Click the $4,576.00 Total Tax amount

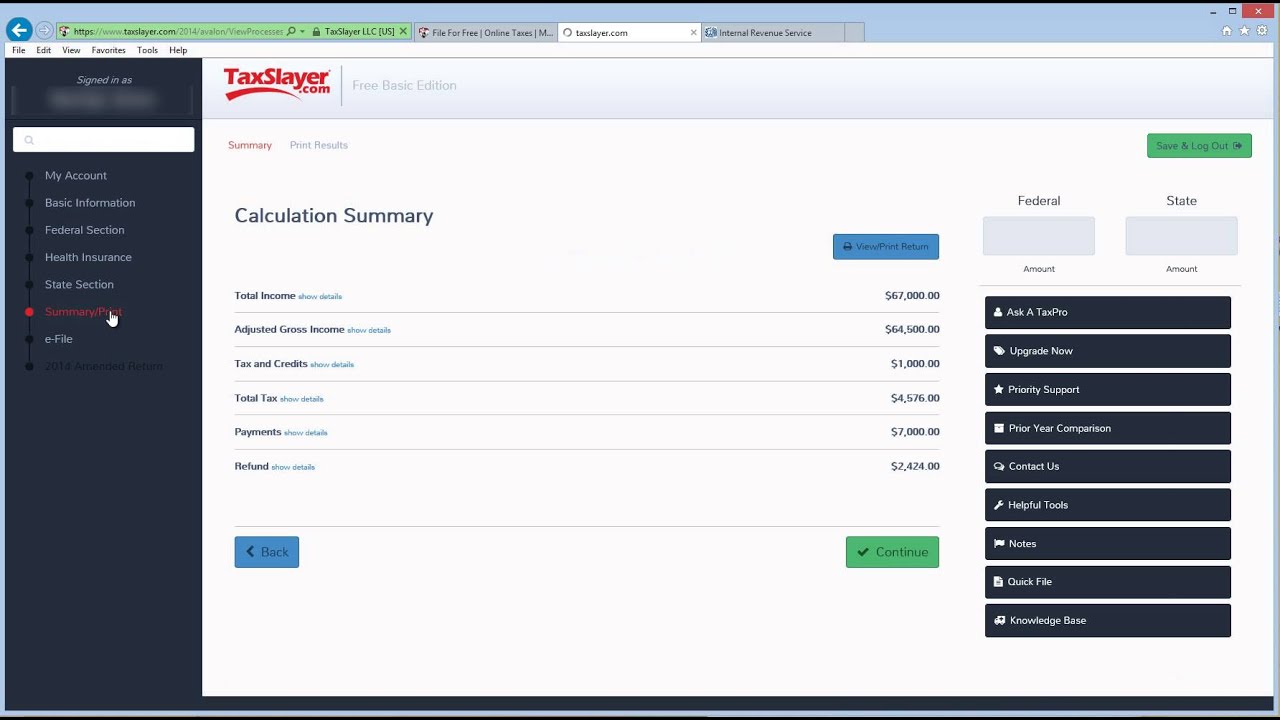[915, 398]
